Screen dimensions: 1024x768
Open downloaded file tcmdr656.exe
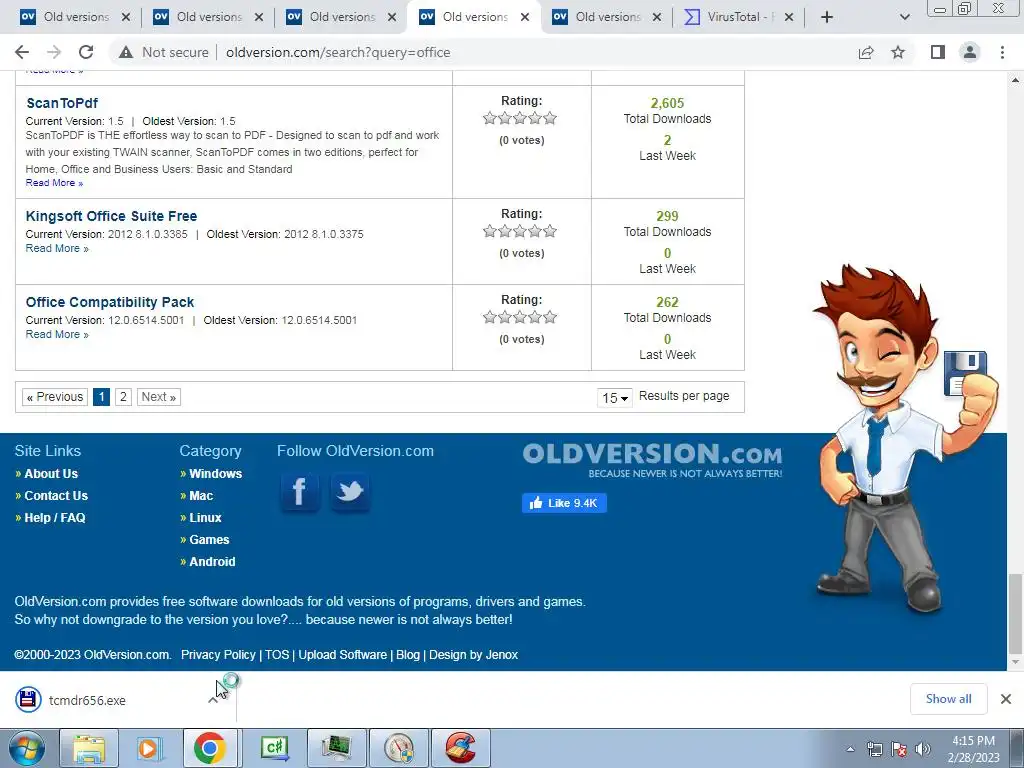87,700
